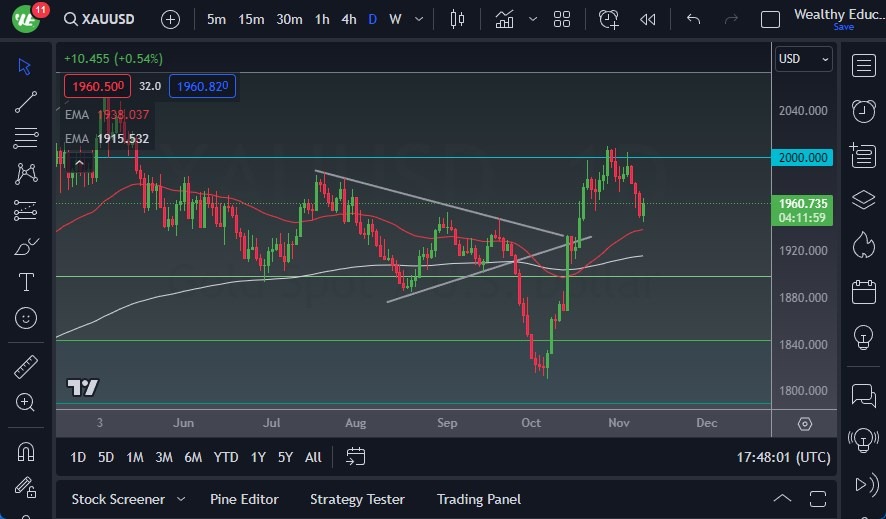The width and height of the screenshot is (886, 519).
Task: Toggle lock all drawings padlock
Action: [26, 487]
